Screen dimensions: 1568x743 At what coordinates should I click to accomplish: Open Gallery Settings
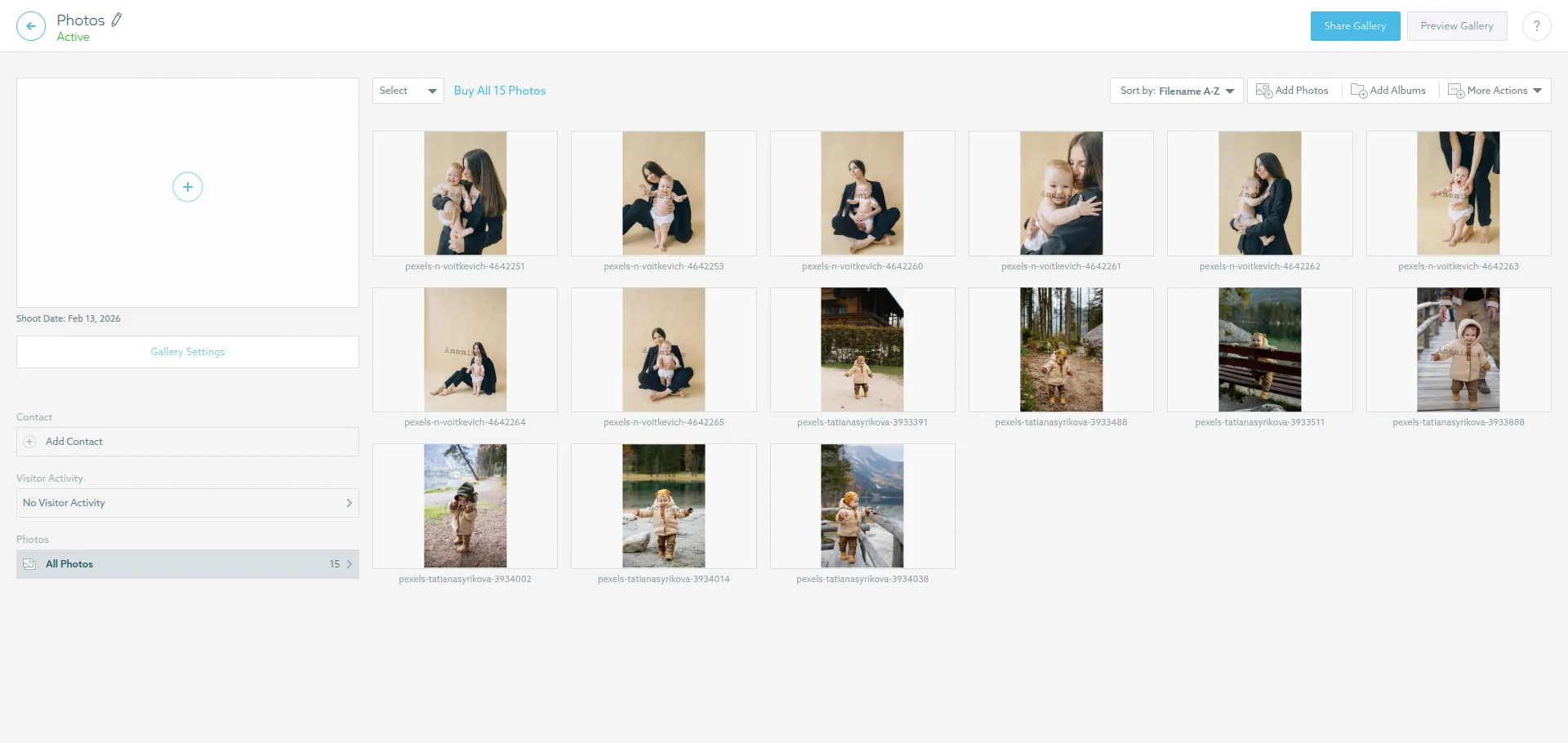[x=187, y=351]
